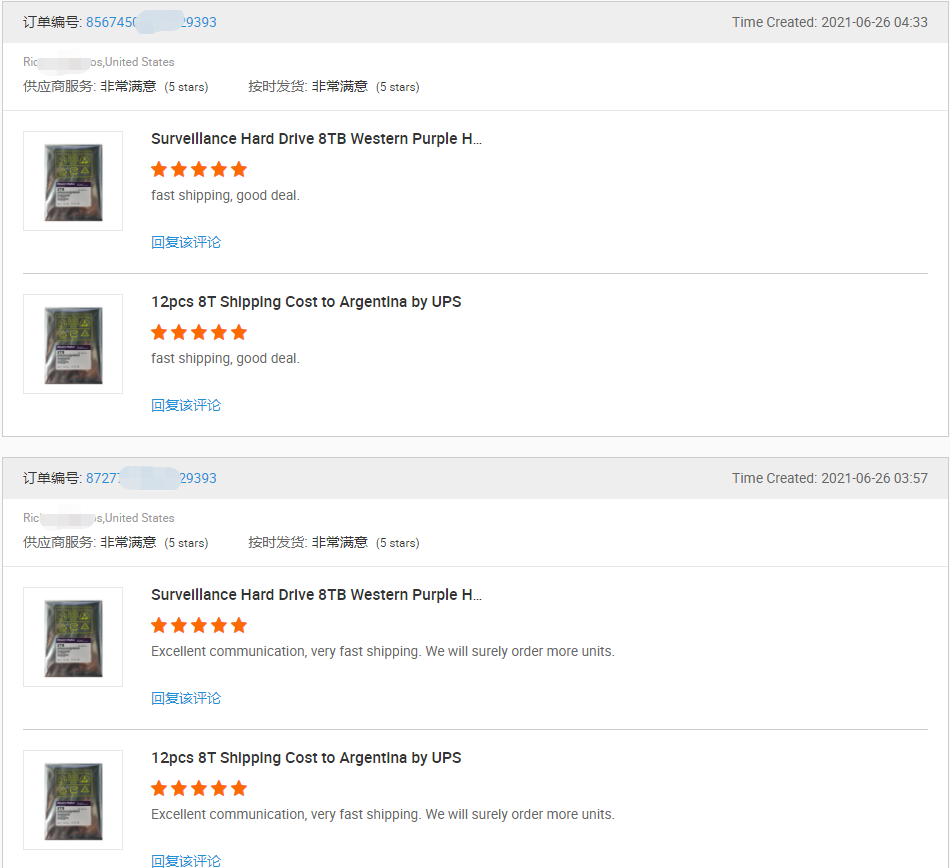Click the Time Created 2021-06-26 04:33 timestamp
Viewport: 950px width, 868px height.
pos(829,22)
